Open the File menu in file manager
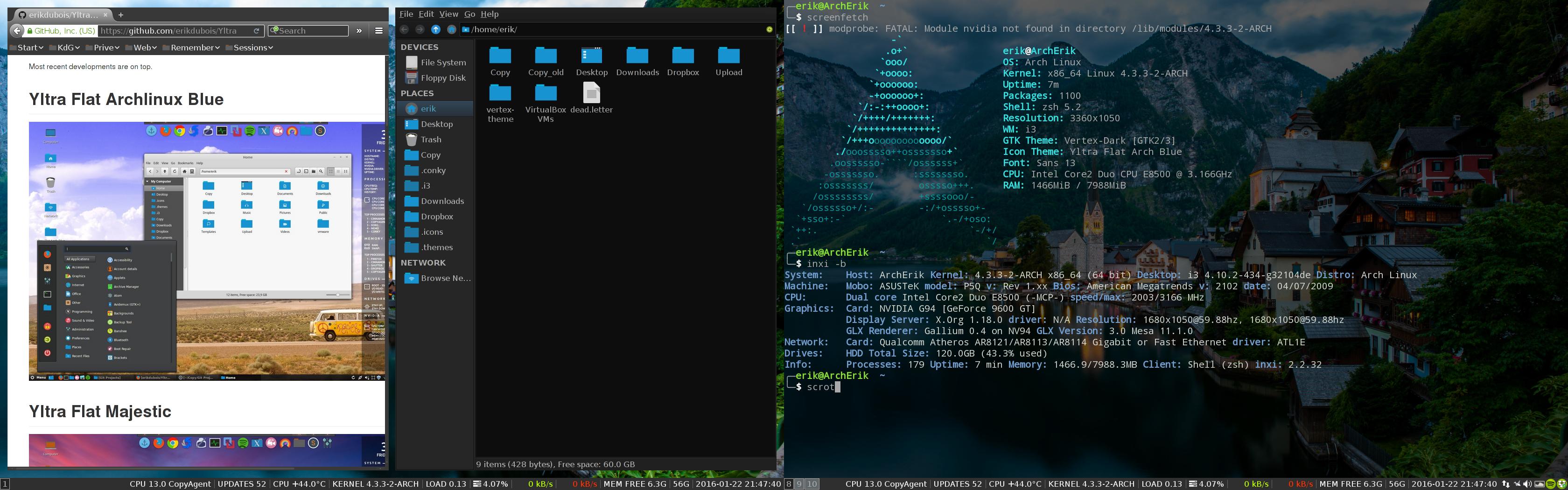Screen dimensions: 1568x490 click(x=406, y=14)
